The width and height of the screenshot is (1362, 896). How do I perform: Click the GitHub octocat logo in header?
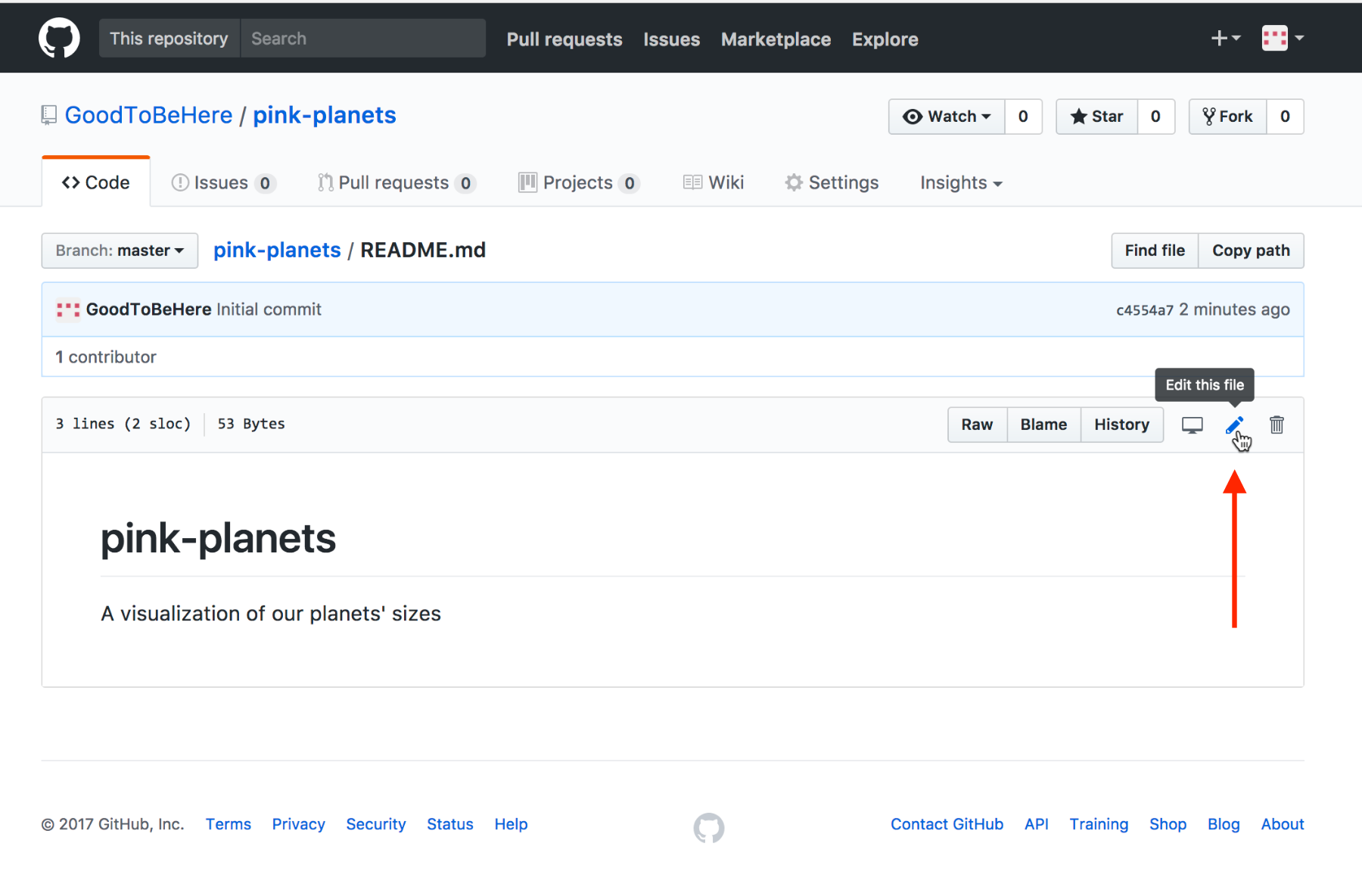[x=59, y=38]
